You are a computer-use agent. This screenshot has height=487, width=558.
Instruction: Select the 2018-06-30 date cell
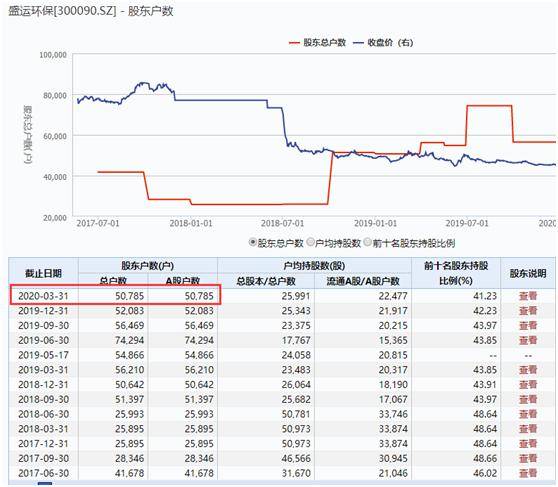tap(43, 414)
